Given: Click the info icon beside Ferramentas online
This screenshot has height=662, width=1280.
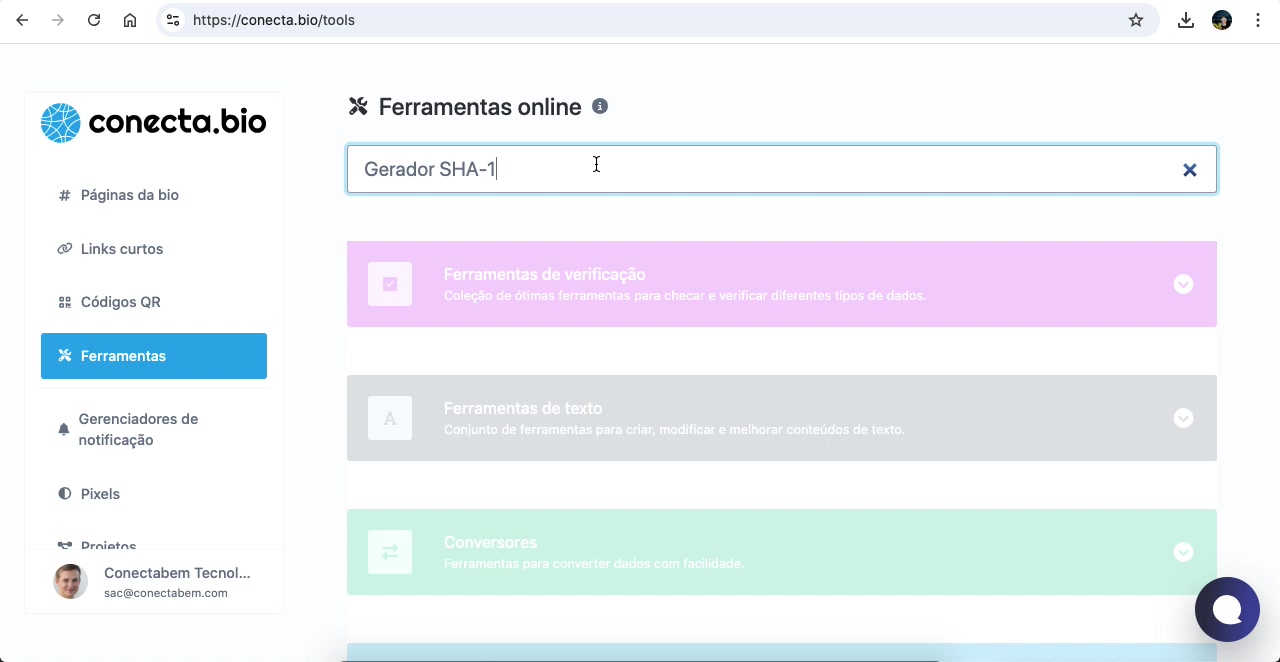Looking at the screenshot, I should (x=600, y=106).
